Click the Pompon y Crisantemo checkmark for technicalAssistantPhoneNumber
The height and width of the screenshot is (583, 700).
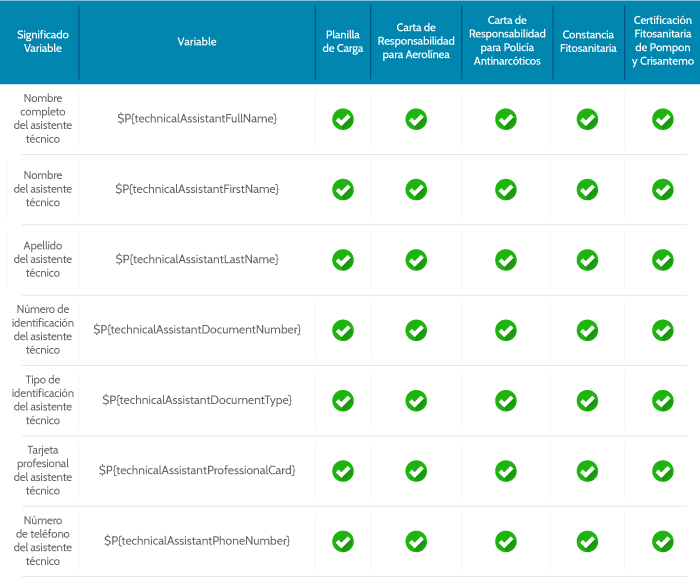tap(663, 541)
